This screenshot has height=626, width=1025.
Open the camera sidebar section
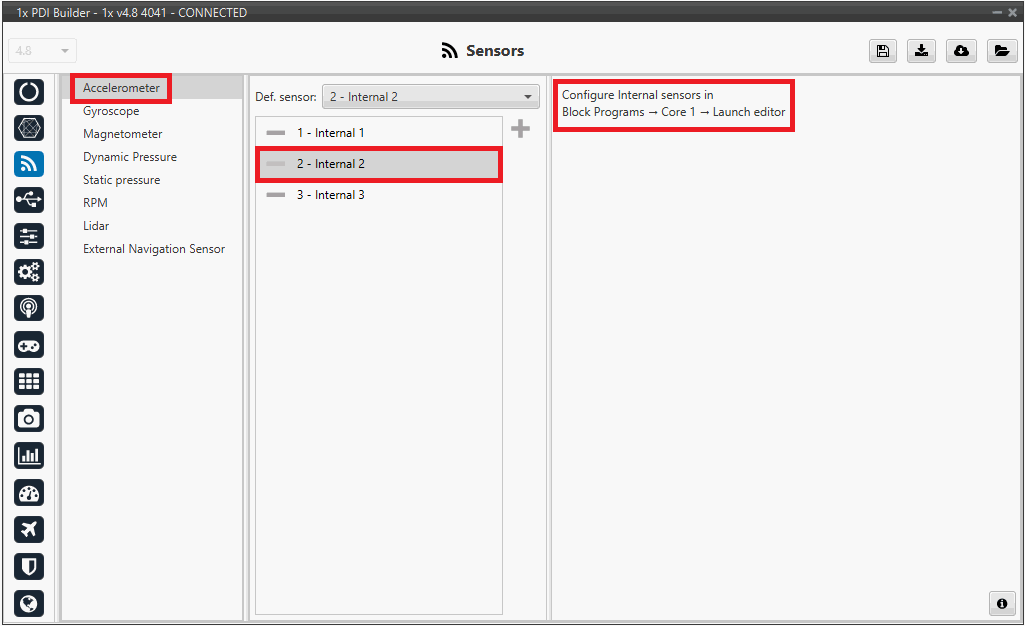coord(29,418)
